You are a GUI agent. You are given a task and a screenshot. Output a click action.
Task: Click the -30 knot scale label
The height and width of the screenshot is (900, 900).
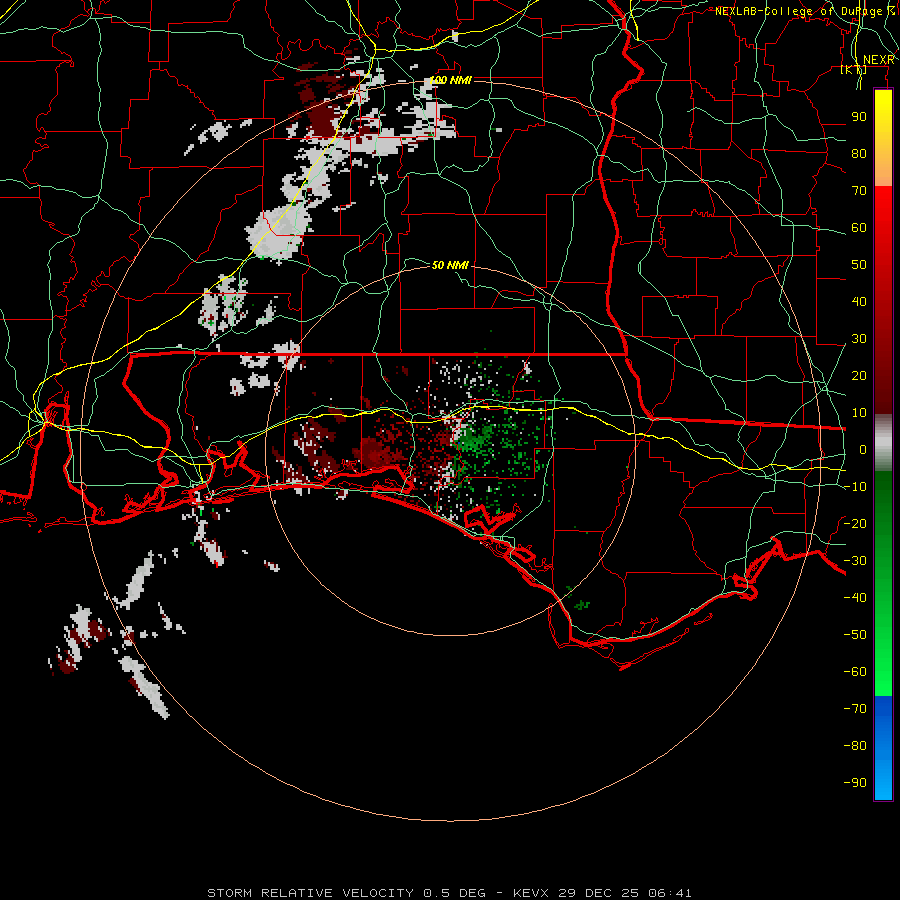click(855, 561)
